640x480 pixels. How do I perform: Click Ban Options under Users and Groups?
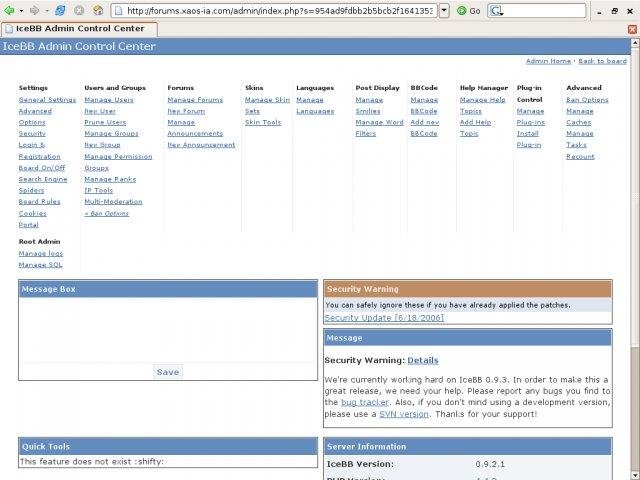[107, 213]
